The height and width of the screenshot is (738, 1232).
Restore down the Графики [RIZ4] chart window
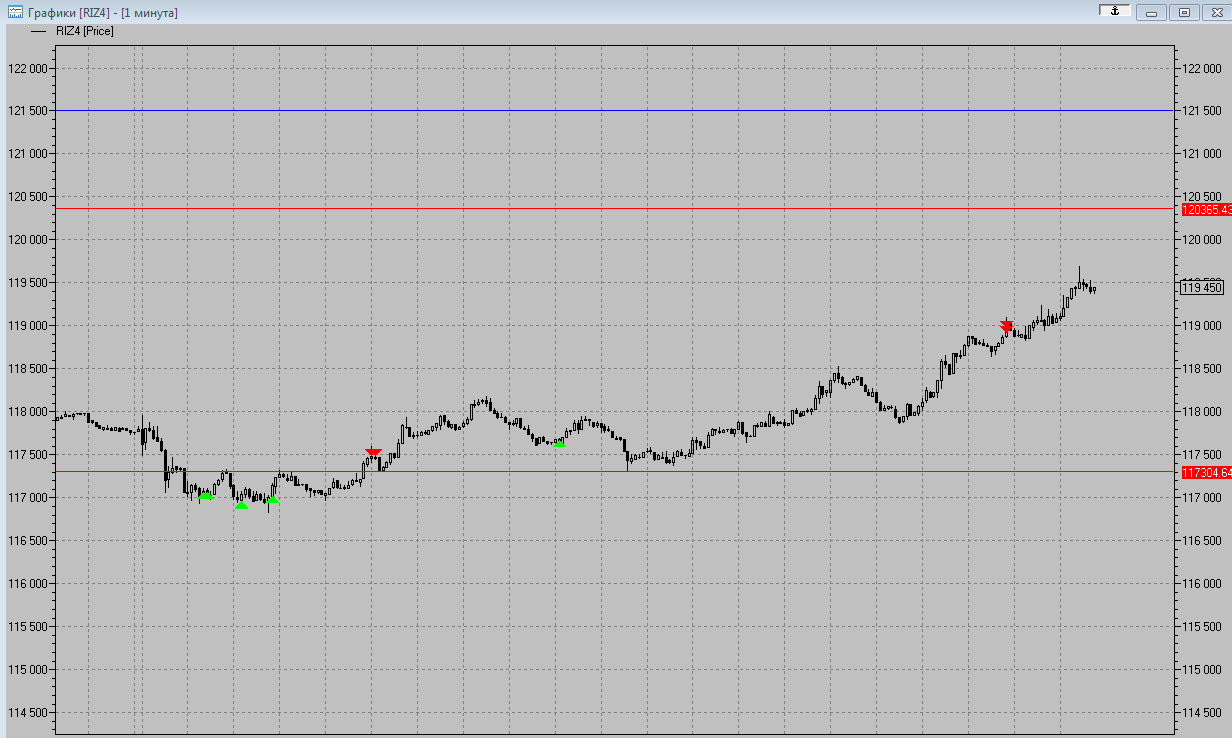click(x=1184, y=12)
